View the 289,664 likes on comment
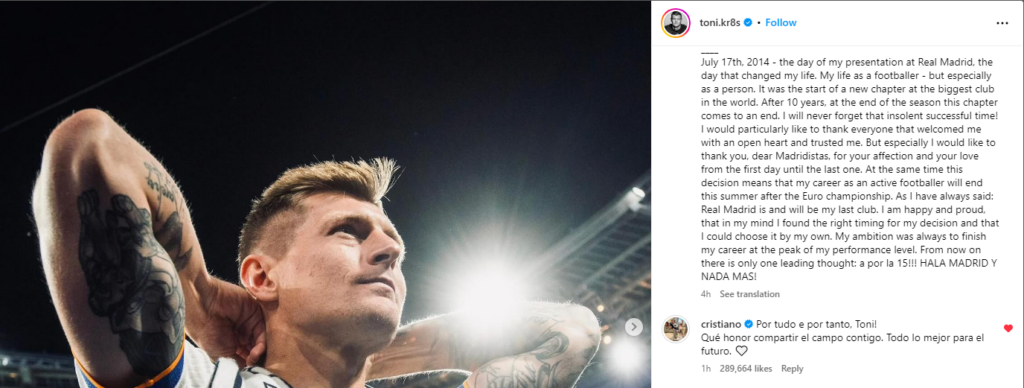1024x388 pixels. pos(744,368)
